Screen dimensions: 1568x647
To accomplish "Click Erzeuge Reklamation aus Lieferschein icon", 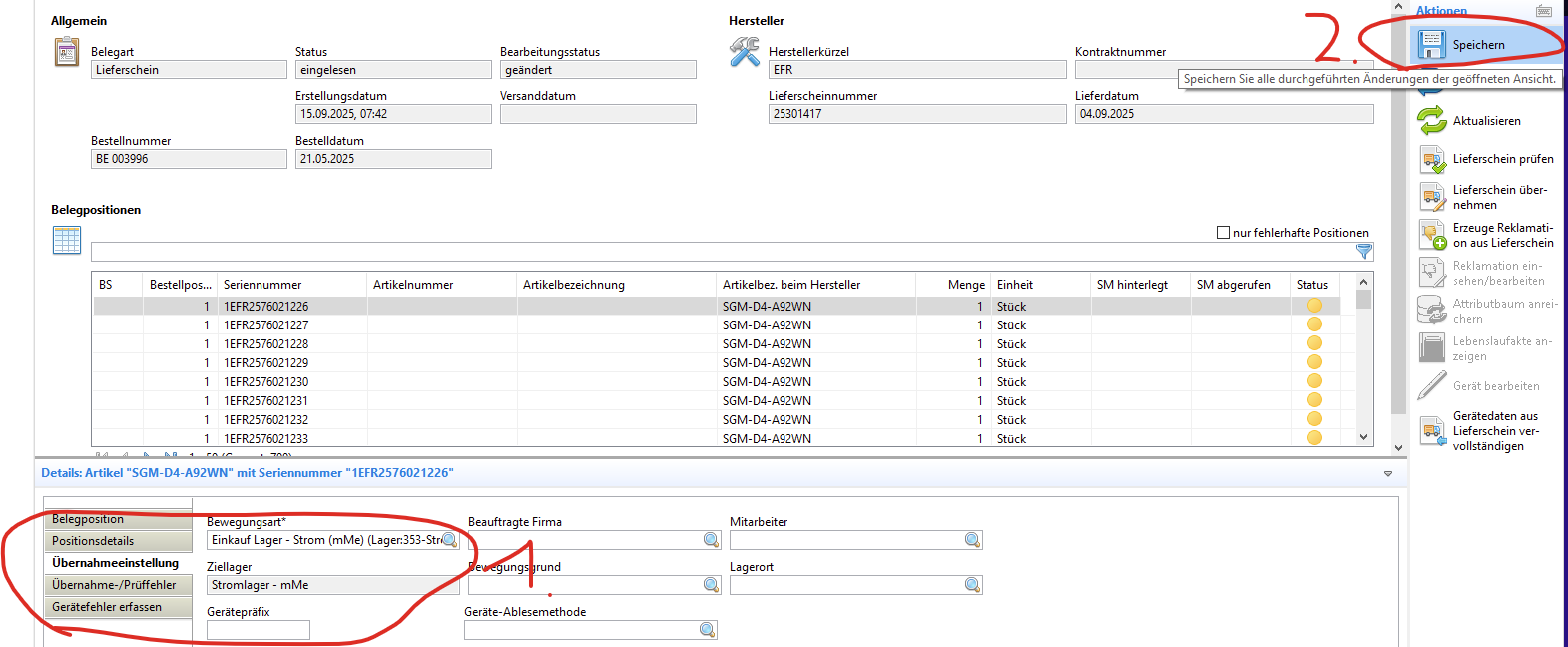I will click(x=1432, y=235).
